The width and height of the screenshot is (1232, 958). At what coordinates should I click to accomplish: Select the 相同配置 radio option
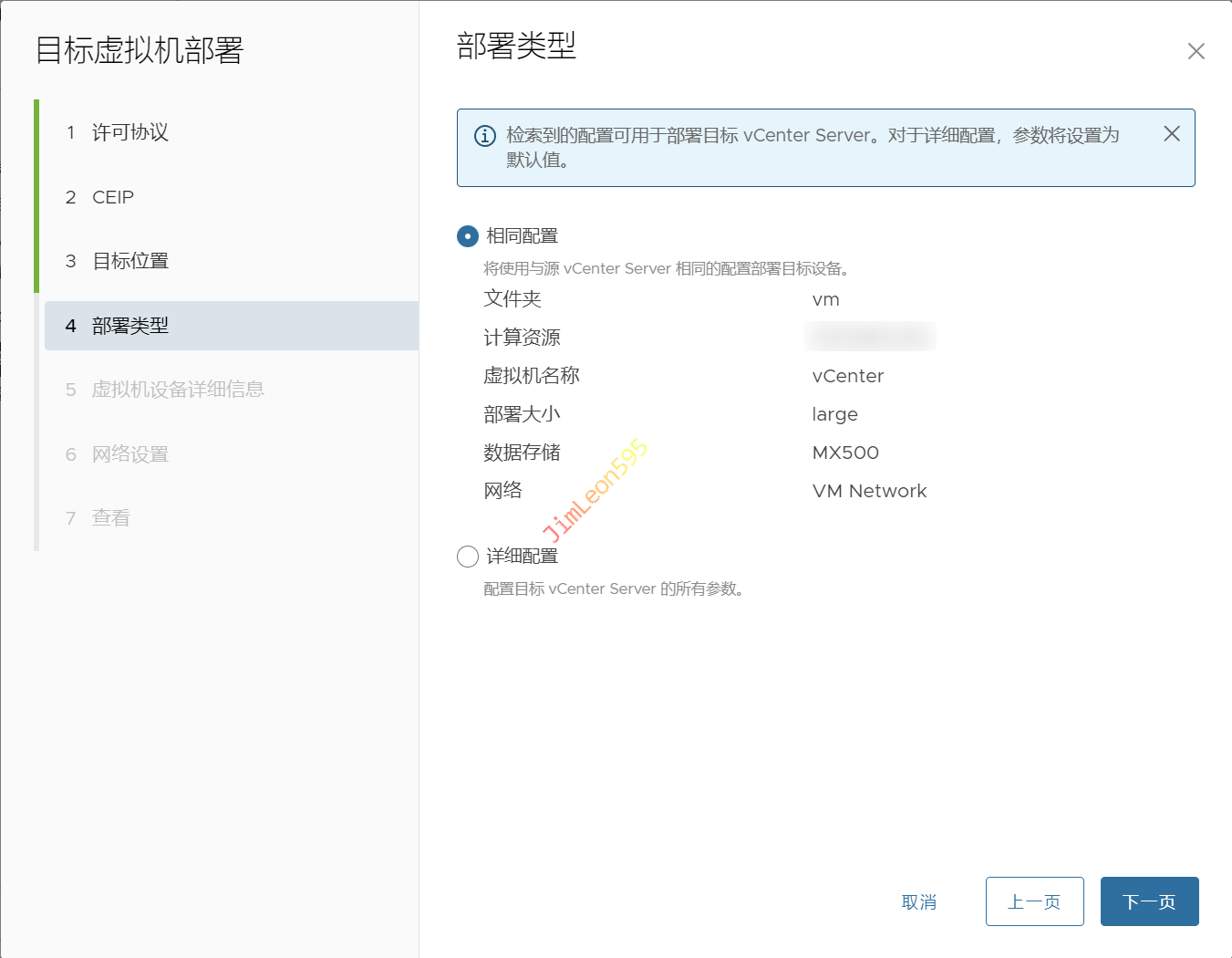[x=468, y=236]
